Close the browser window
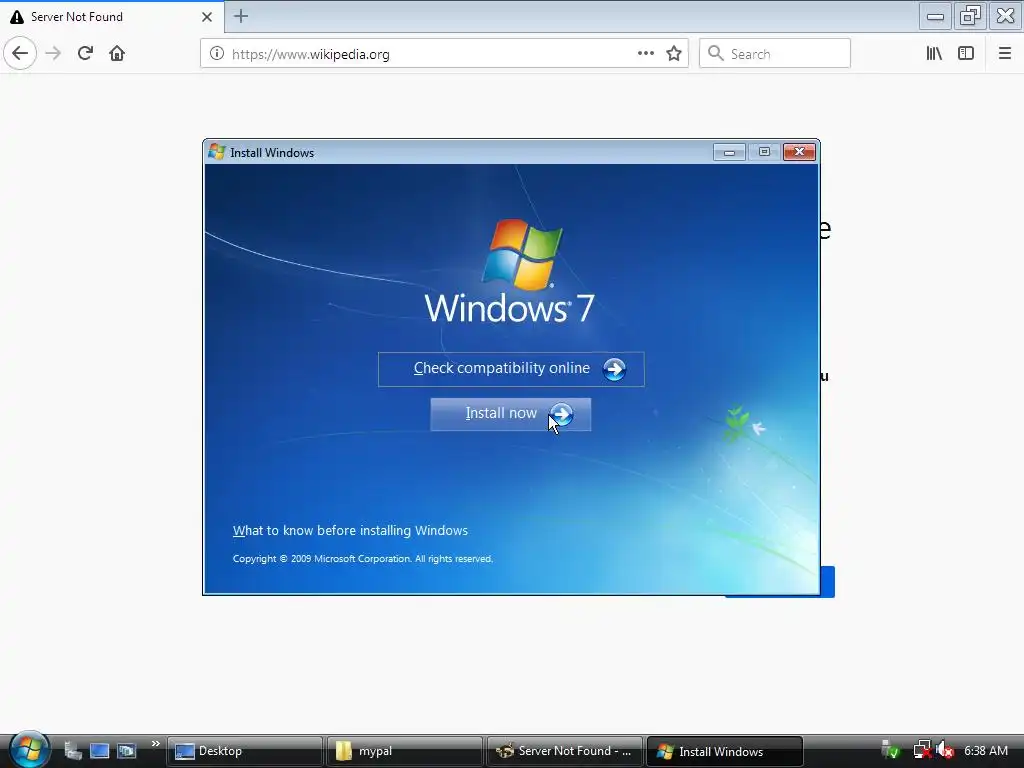 (x=1006, y=16)
